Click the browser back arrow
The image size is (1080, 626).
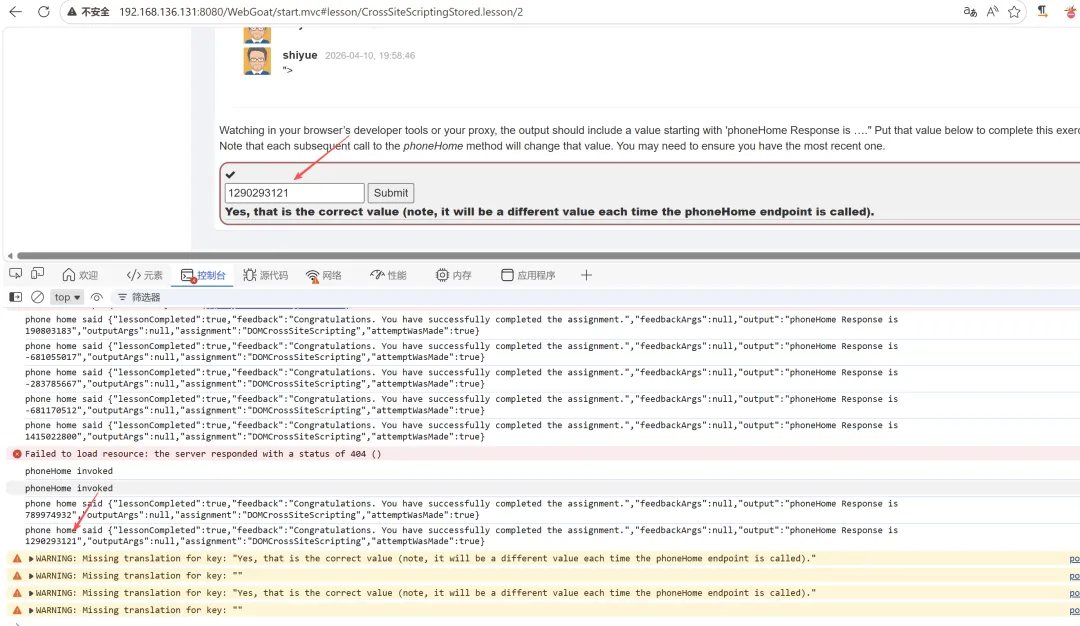click(15, 12)
